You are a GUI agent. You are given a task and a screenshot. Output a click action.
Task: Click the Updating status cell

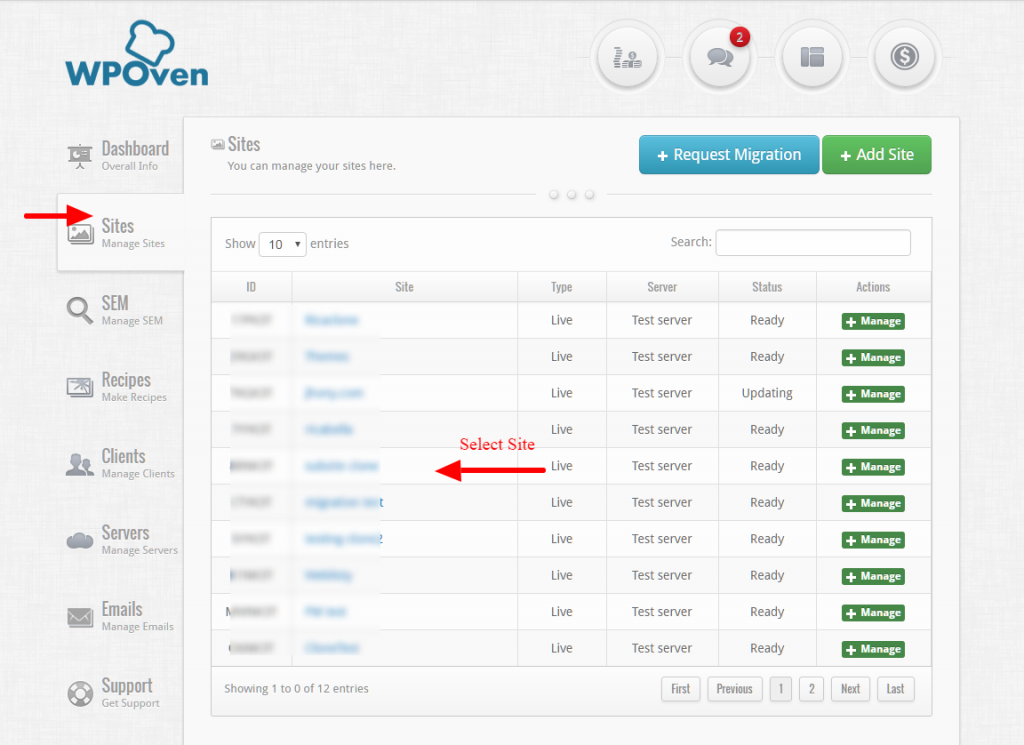click(767, 393)
